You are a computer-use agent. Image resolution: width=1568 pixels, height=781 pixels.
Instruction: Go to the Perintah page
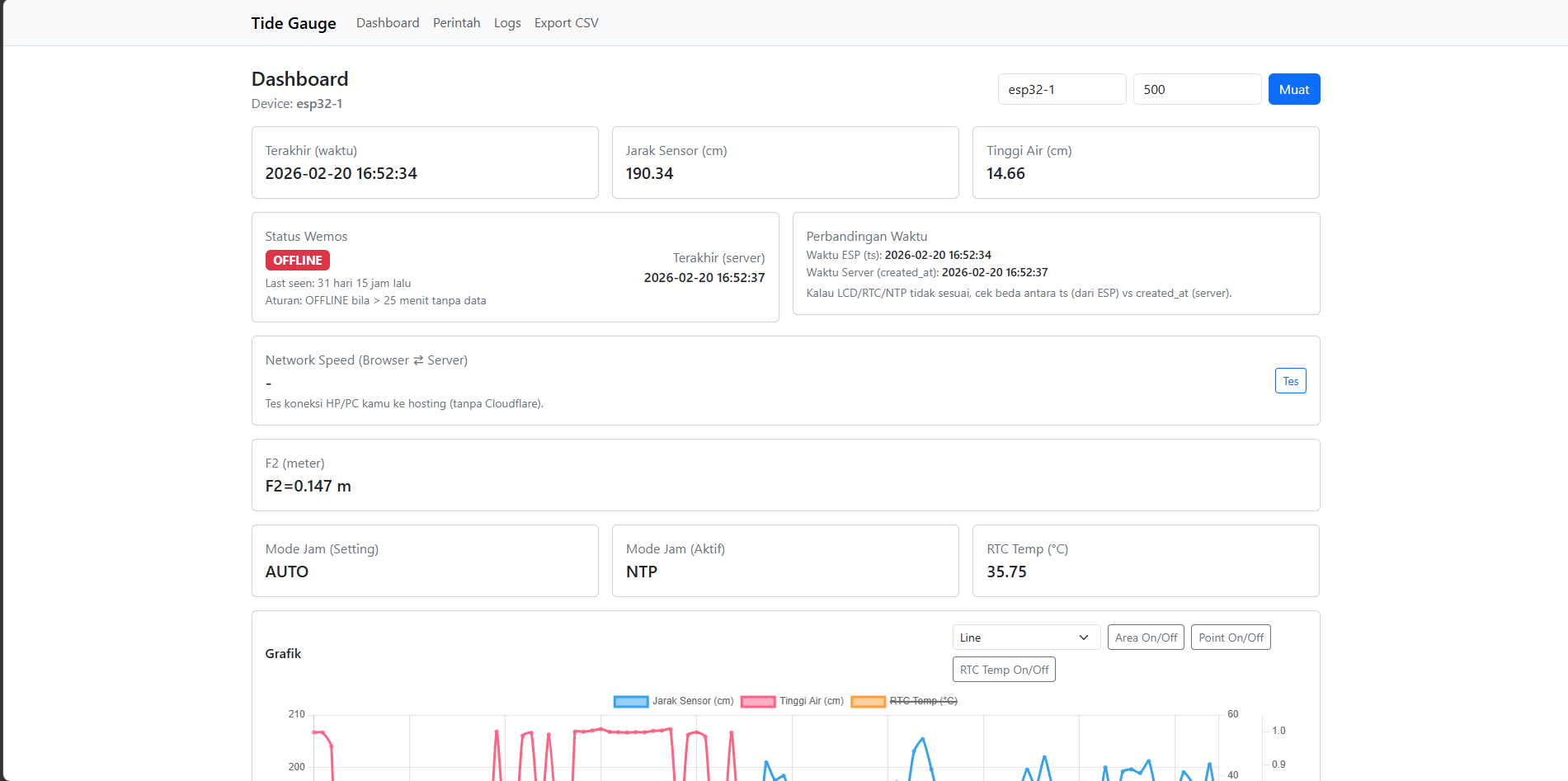[x=456, y=23]
